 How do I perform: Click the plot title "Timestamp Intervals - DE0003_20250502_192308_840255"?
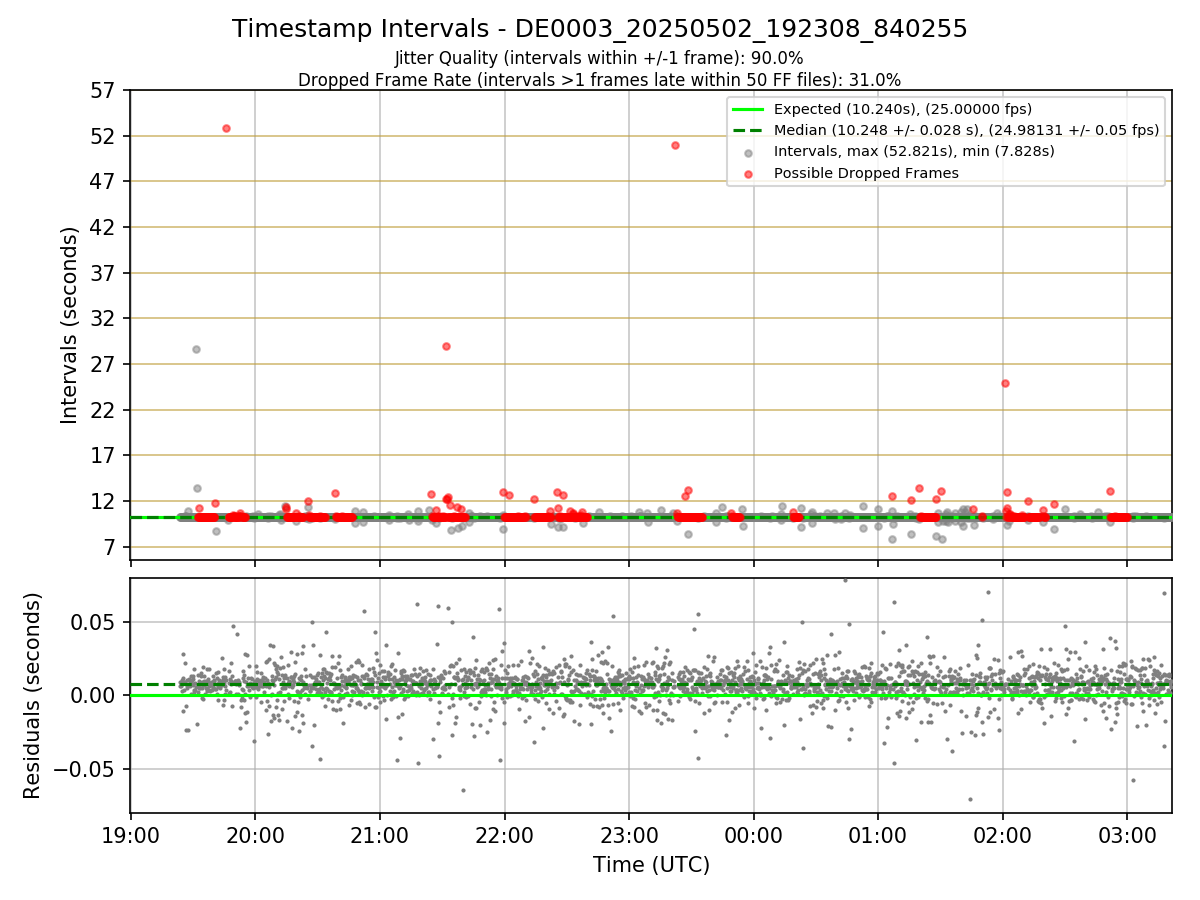[600, 29]
